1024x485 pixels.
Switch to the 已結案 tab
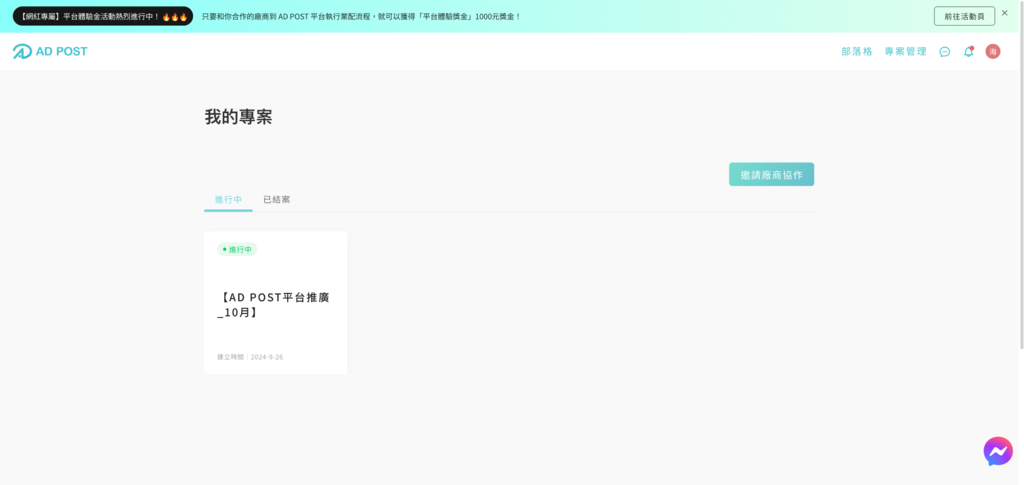(277, 200)
